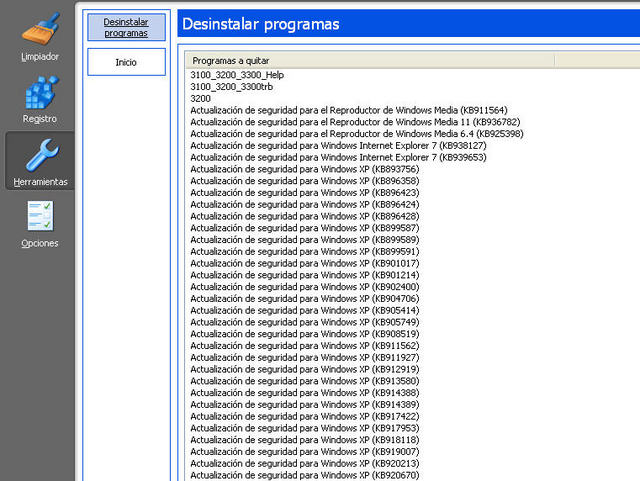Select Windows XP update KB911927

point(305,357)
